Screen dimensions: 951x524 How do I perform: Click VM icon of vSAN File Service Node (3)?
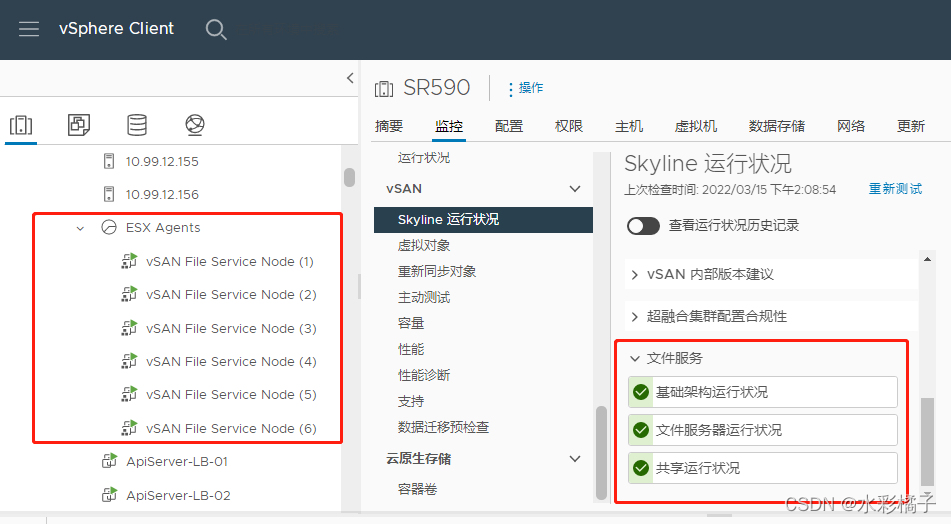pyautogui.click(x=129, y=328)
